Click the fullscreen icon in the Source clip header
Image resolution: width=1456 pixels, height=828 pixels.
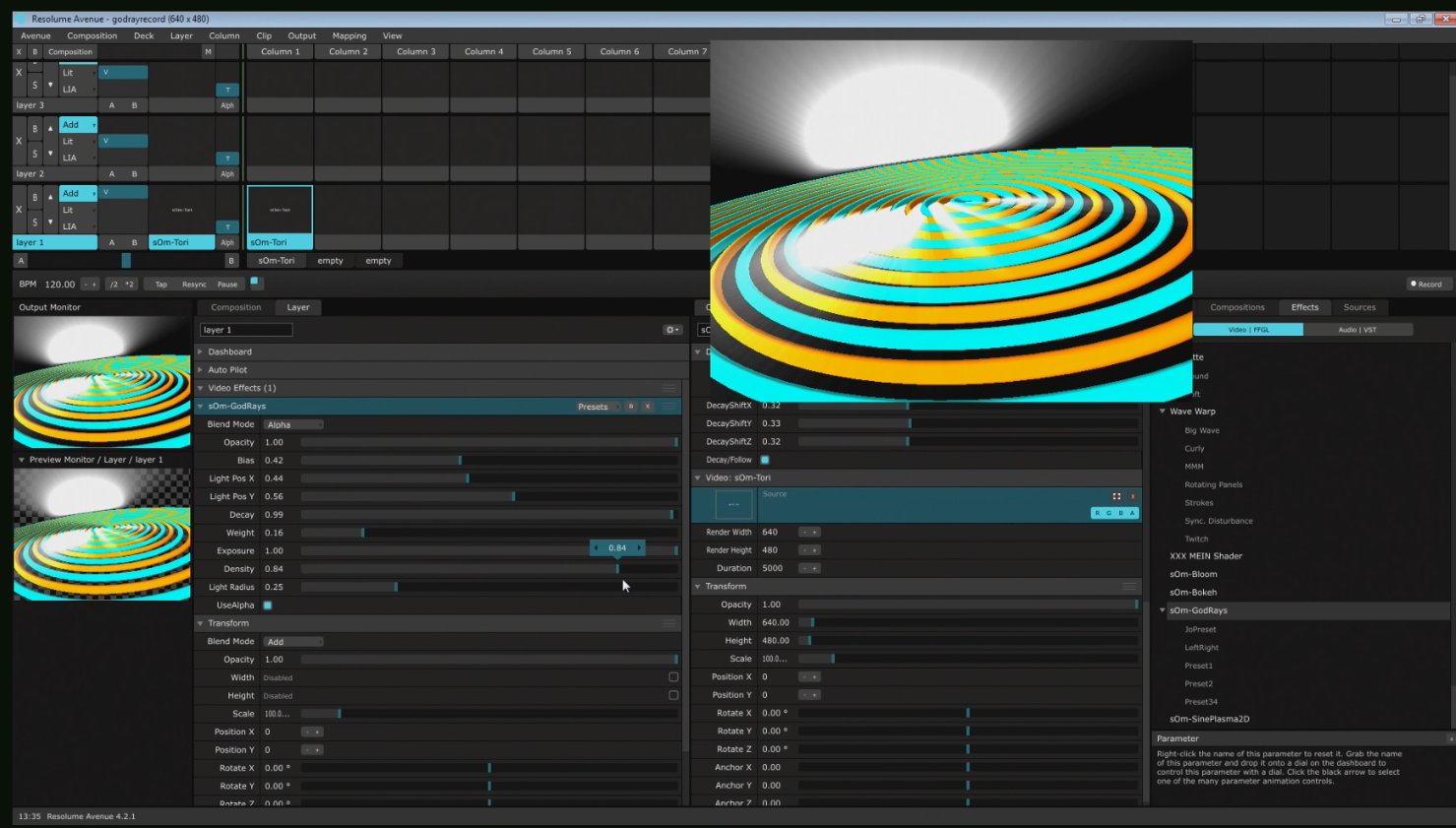coord(1116,496)
